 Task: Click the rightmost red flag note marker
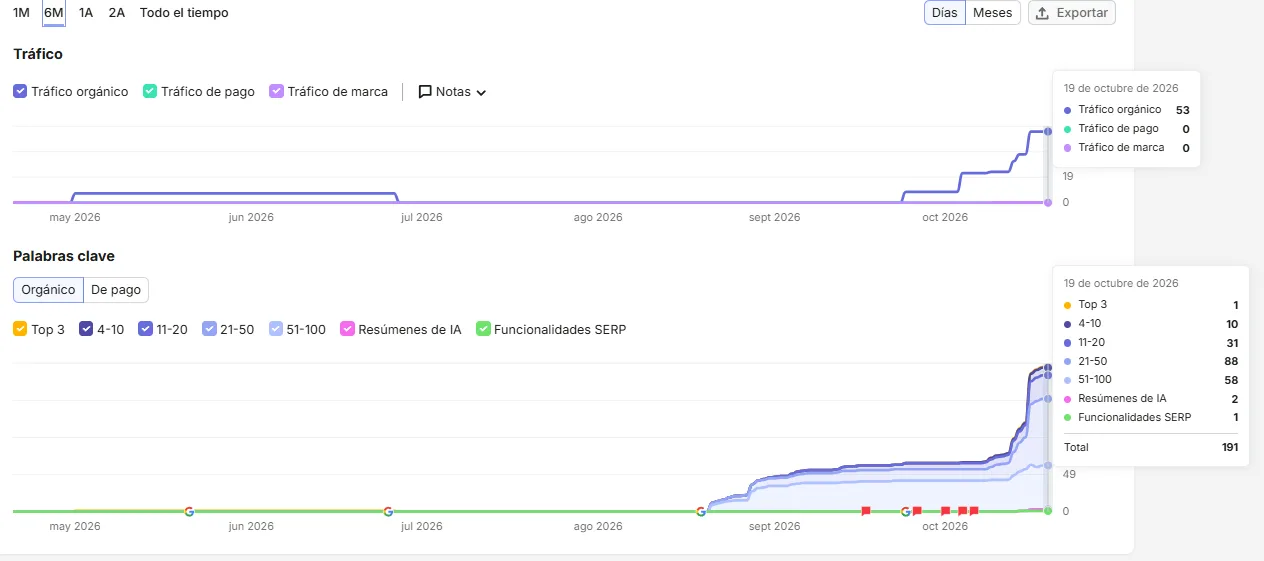point(973,511)
